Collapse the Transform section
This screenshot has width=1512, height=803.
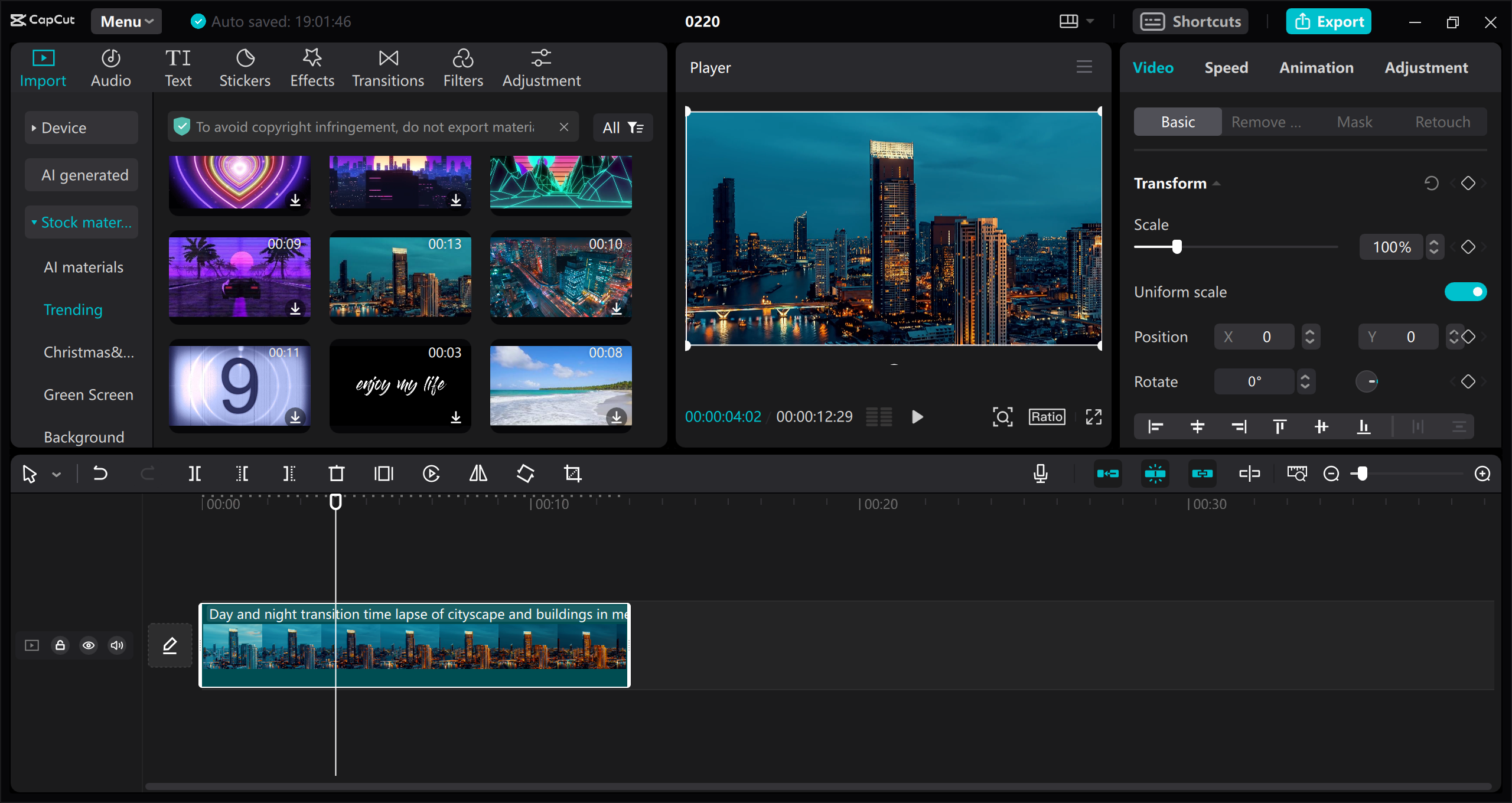tap(1217, 183)
